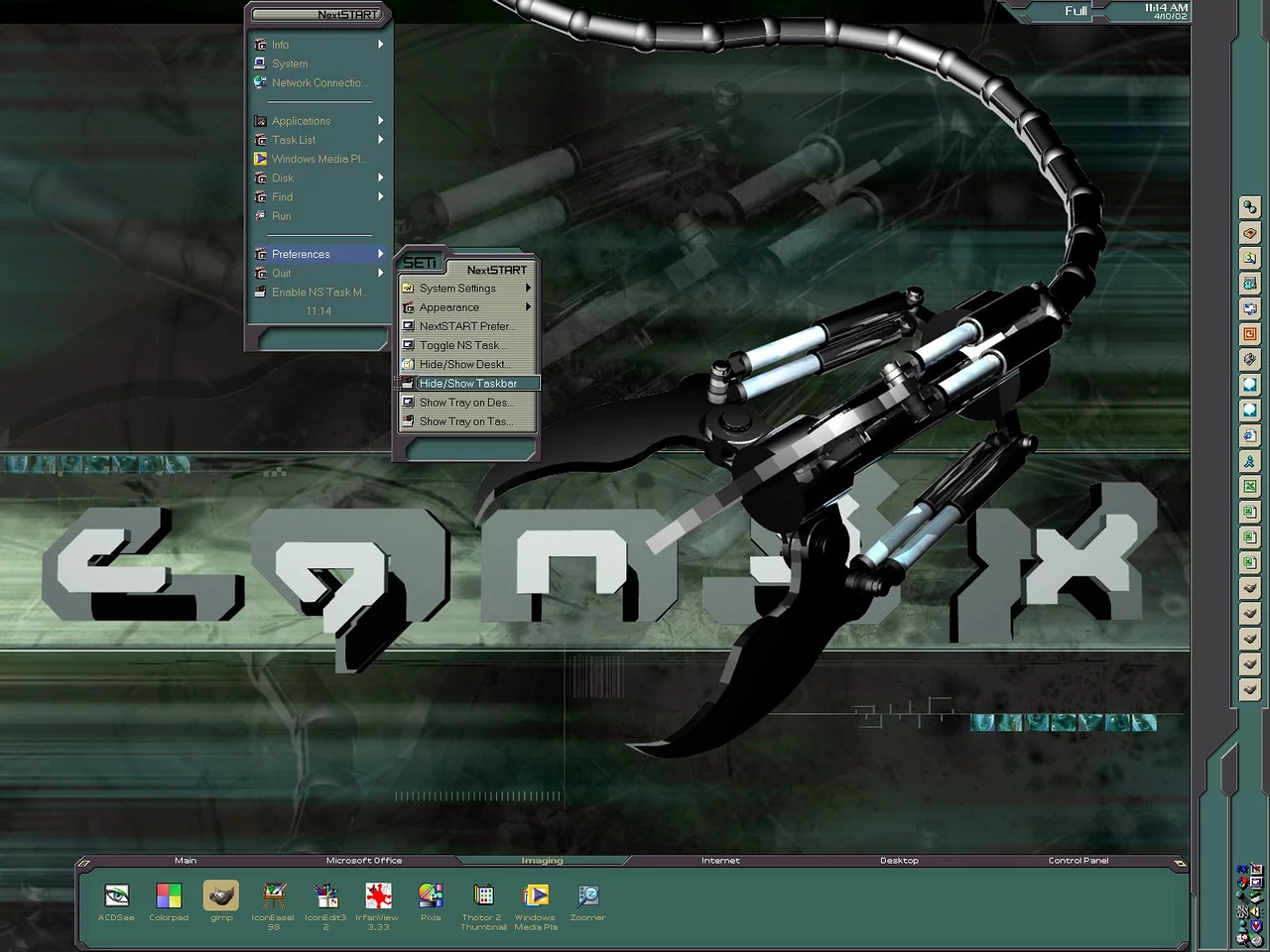Click the Full button at top right
The width and height of the screenshot is (1270, 952).
(x=1076, y=11)
